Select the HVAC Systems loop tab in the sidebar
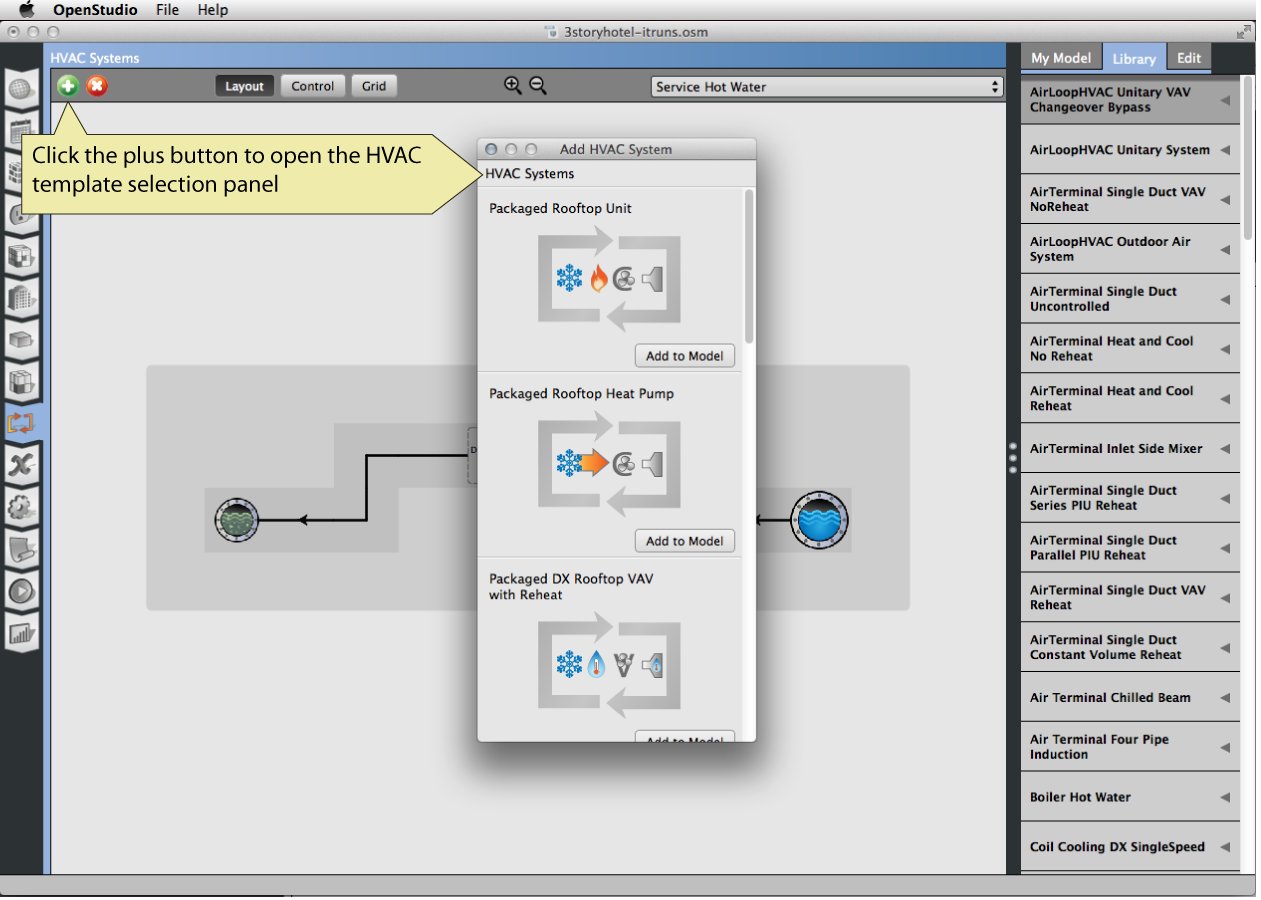The image size is (1261, 900). click(x=22, y=423)
